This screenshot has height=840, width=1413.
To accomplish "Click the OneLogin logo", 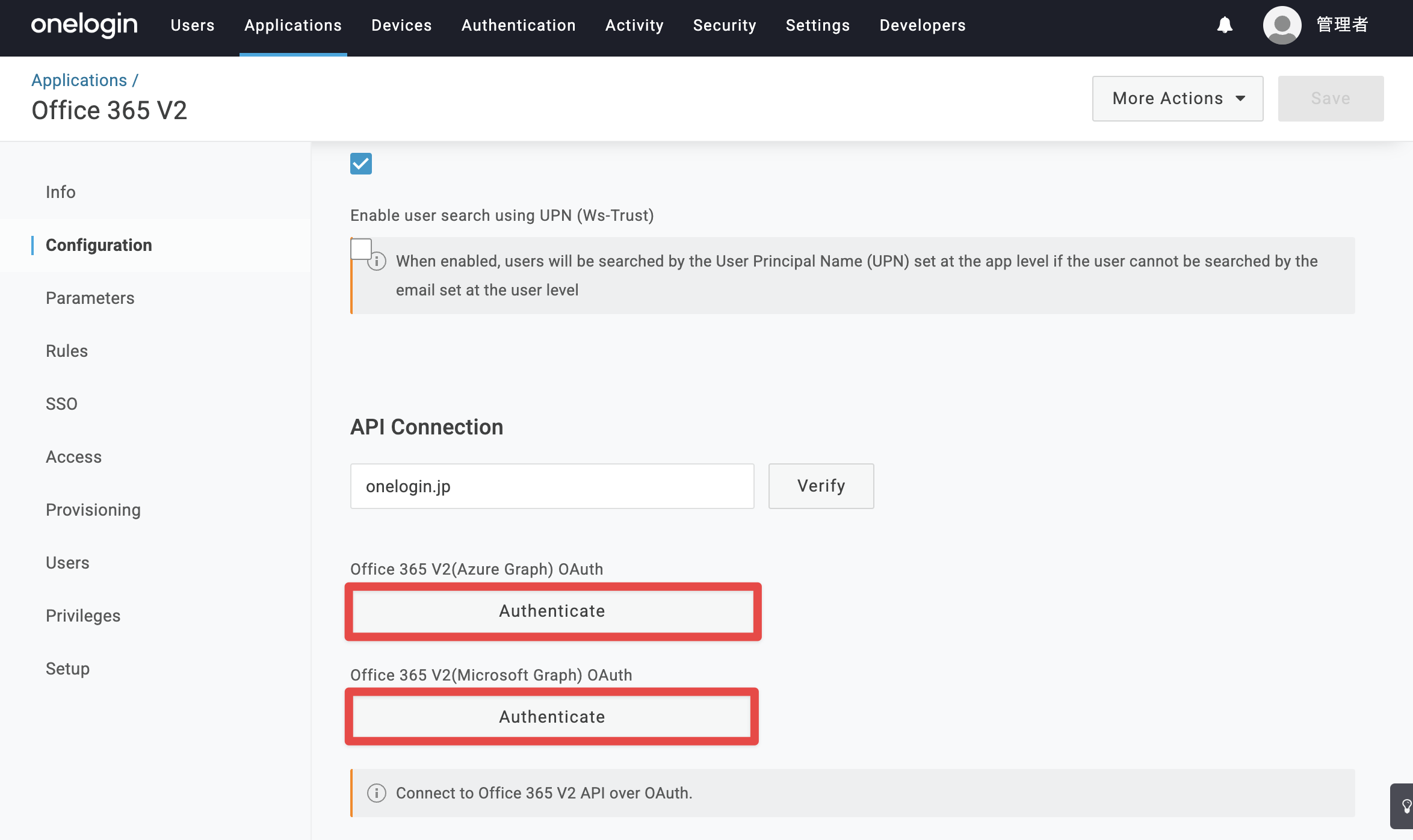I will tap(84, 25).
